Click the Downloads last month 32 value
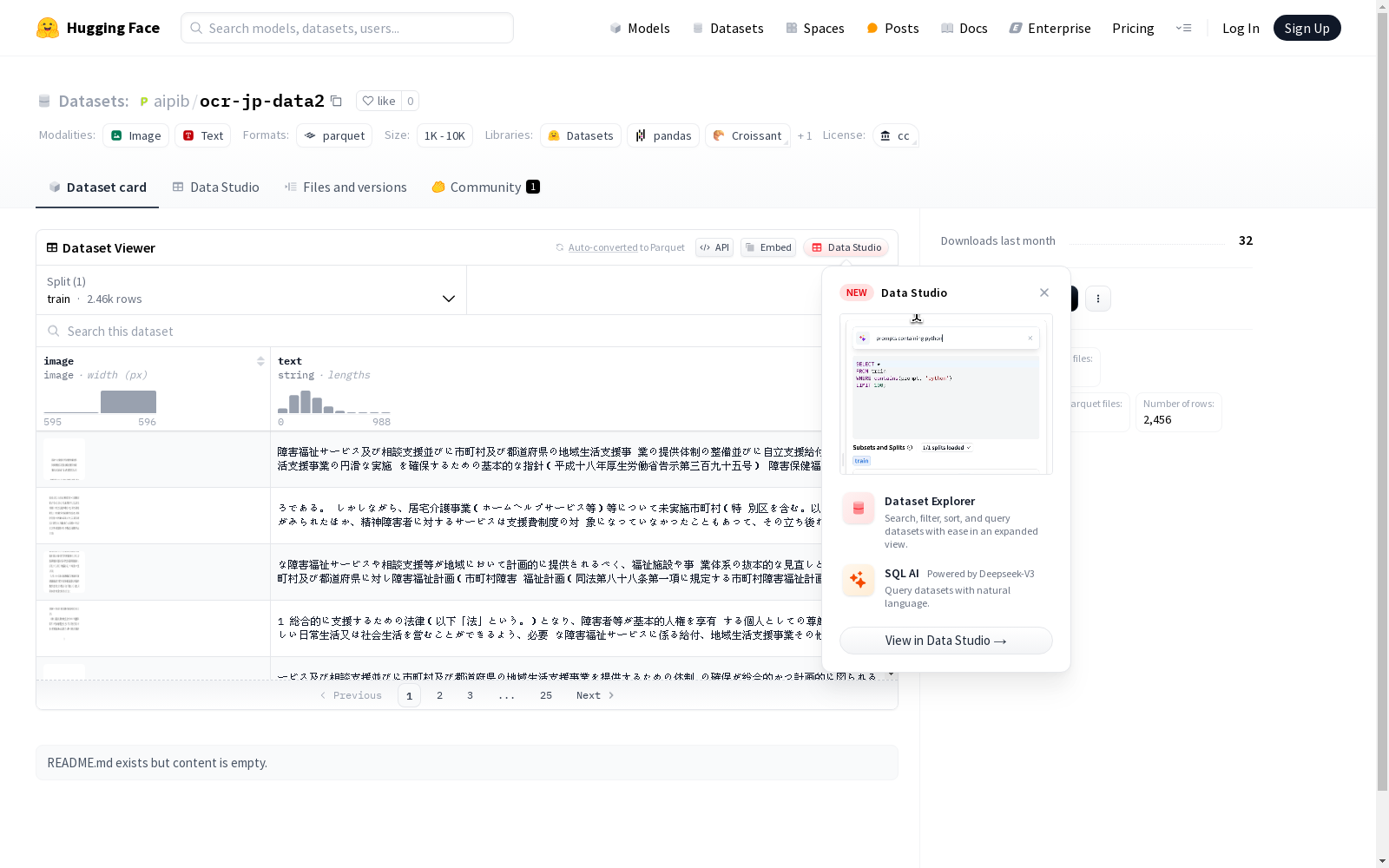1389x868 pixels. 1246,240
